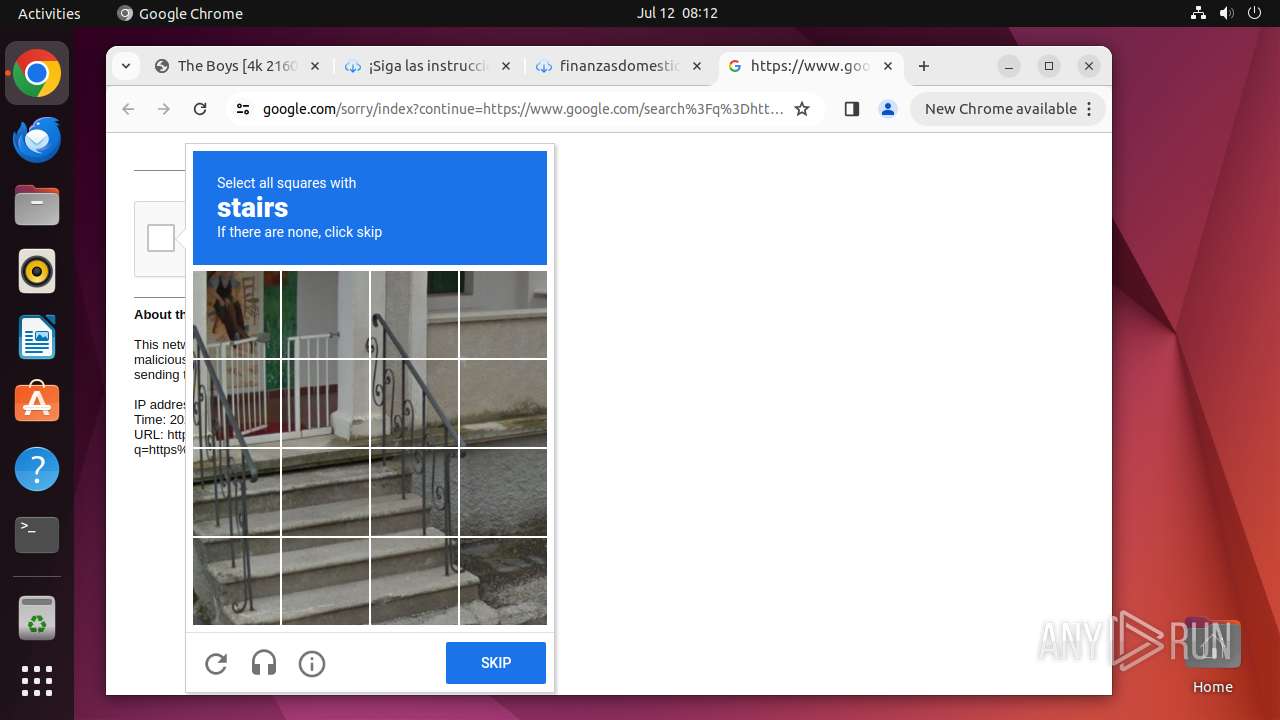The width and height of the screenshot is (1280, 720).
Task: Open the power menu icon in top bar
Action: point(1254,13)
